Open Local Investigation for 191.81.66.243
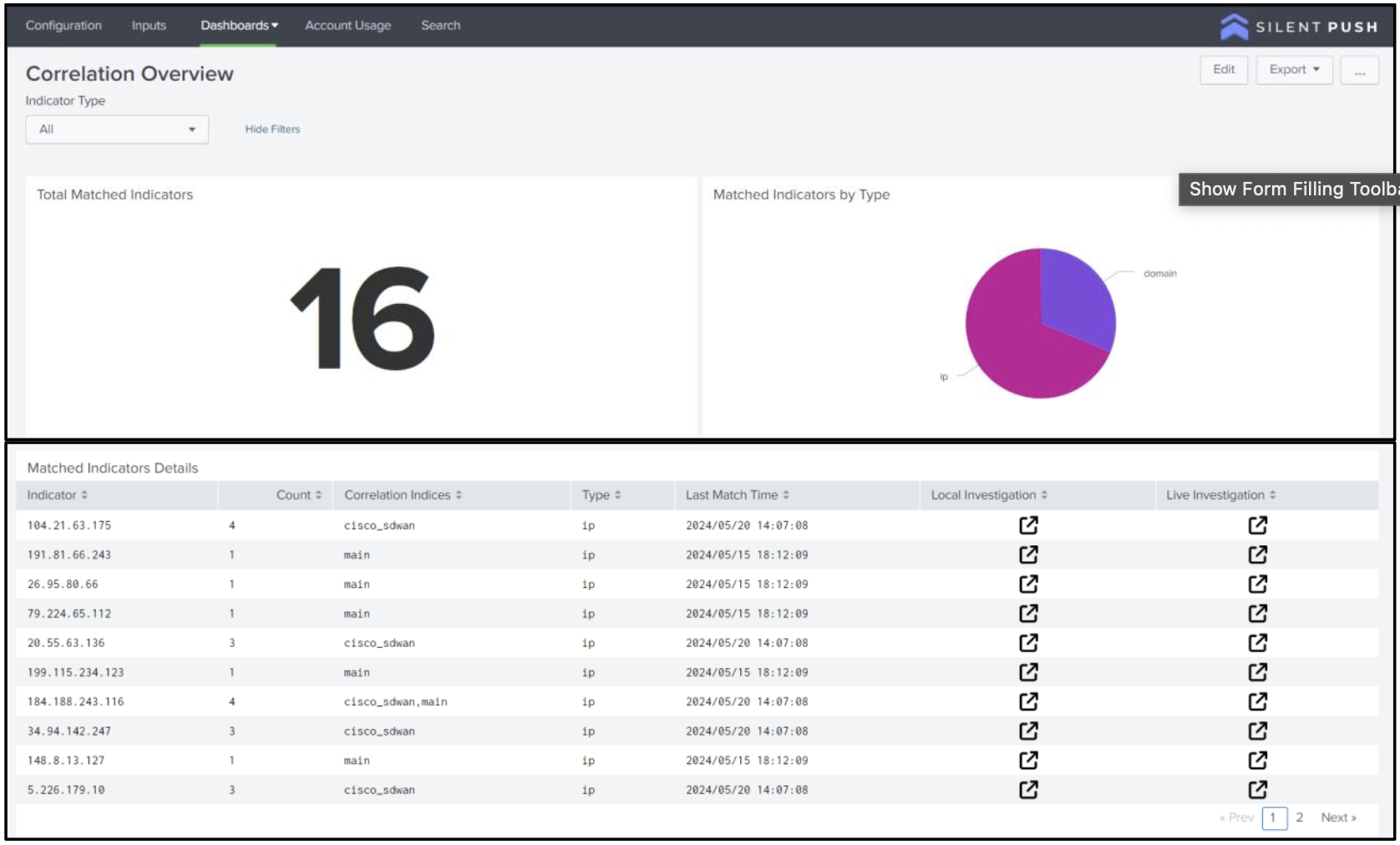The image size is (1400, 845). (1028, 554)
